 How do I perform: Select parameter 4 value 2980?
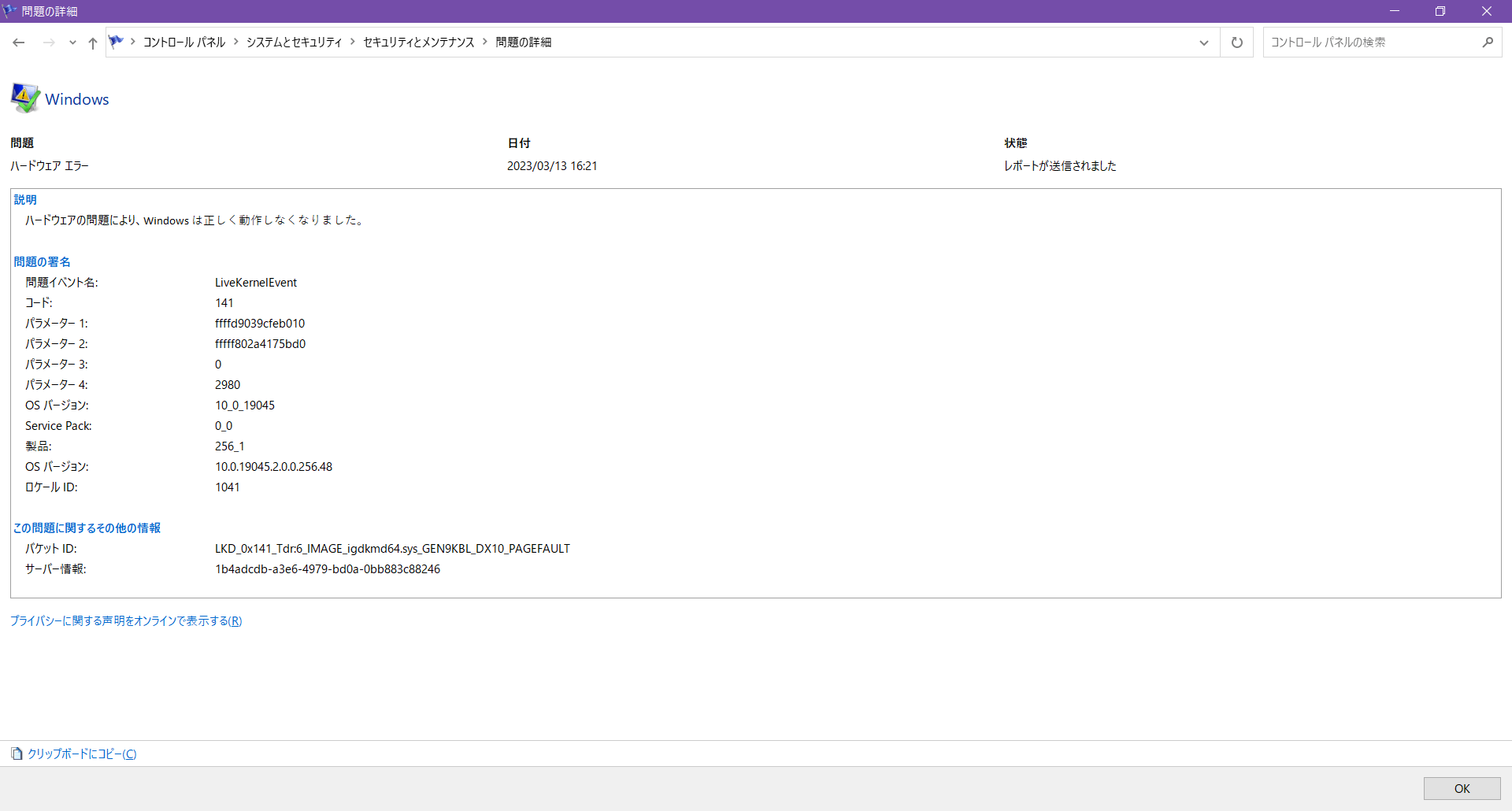(228, 385)
